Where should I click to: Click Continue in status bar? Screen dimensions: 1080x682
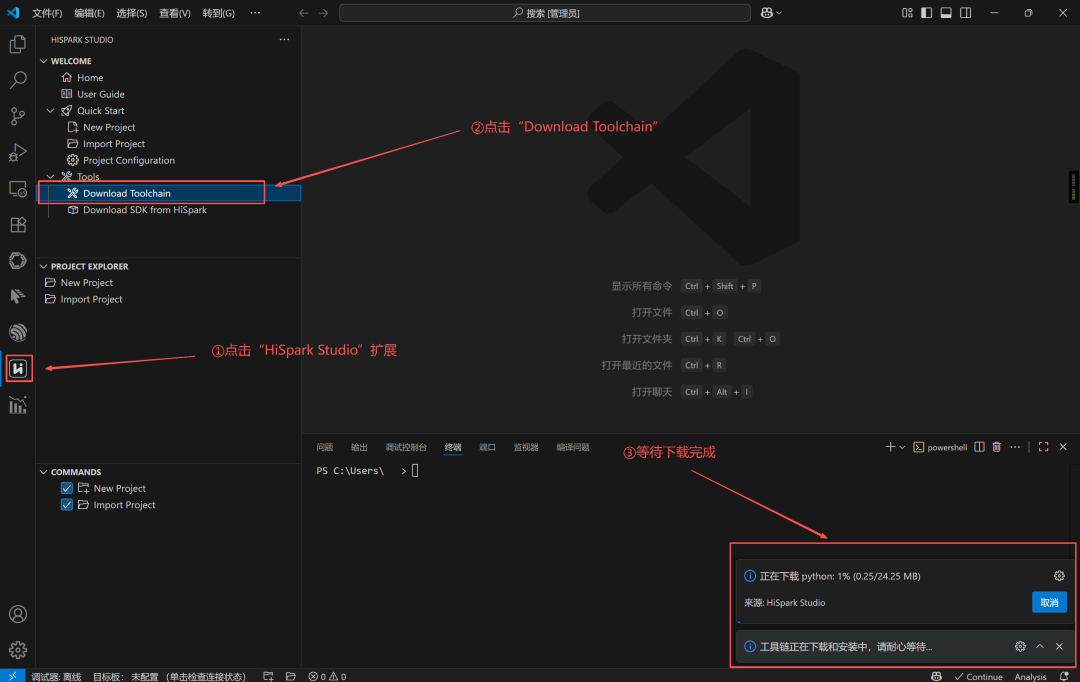(x=978, y=676)
